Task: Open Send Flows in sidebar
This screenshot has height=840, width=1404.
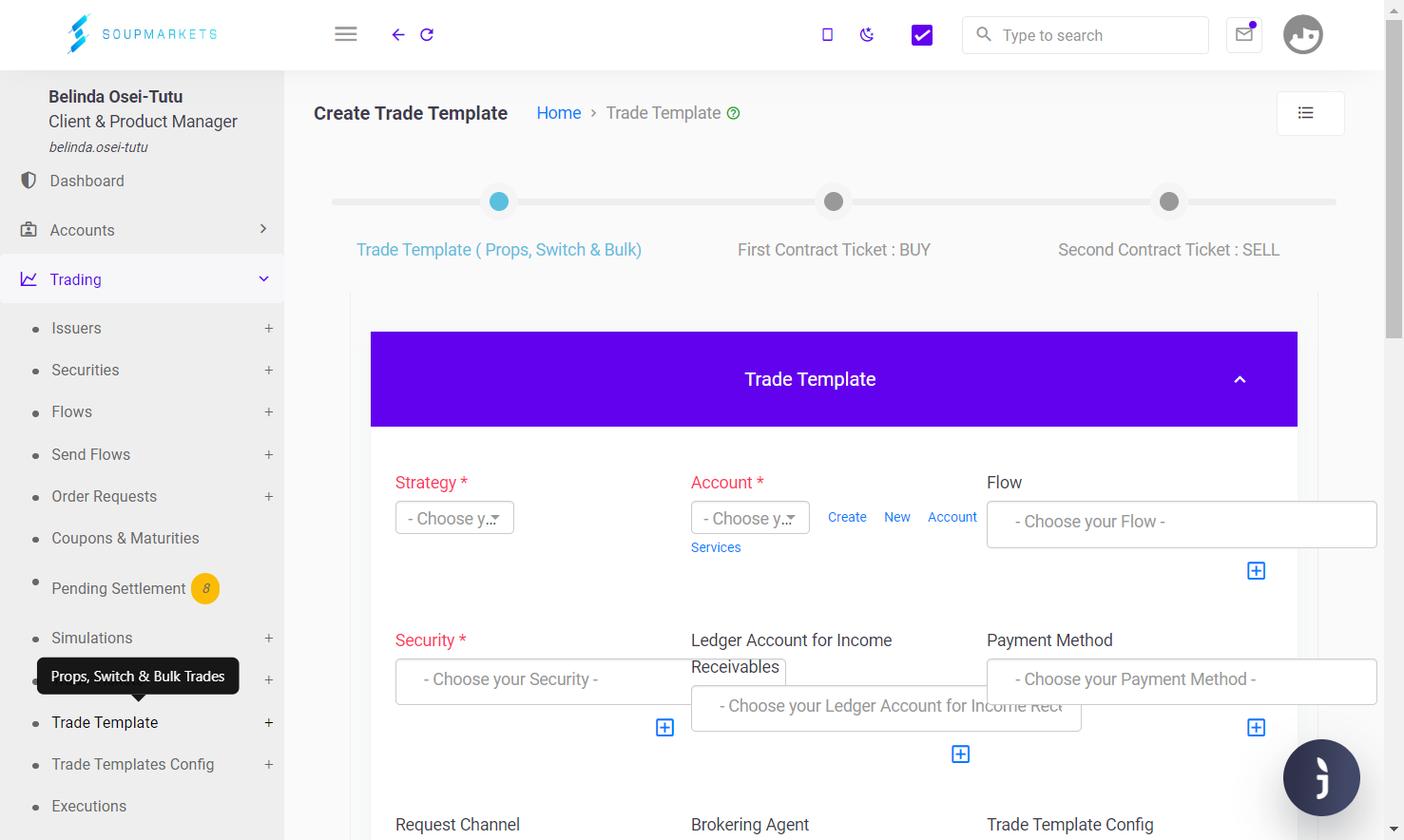Action: (x=90, y=454)
